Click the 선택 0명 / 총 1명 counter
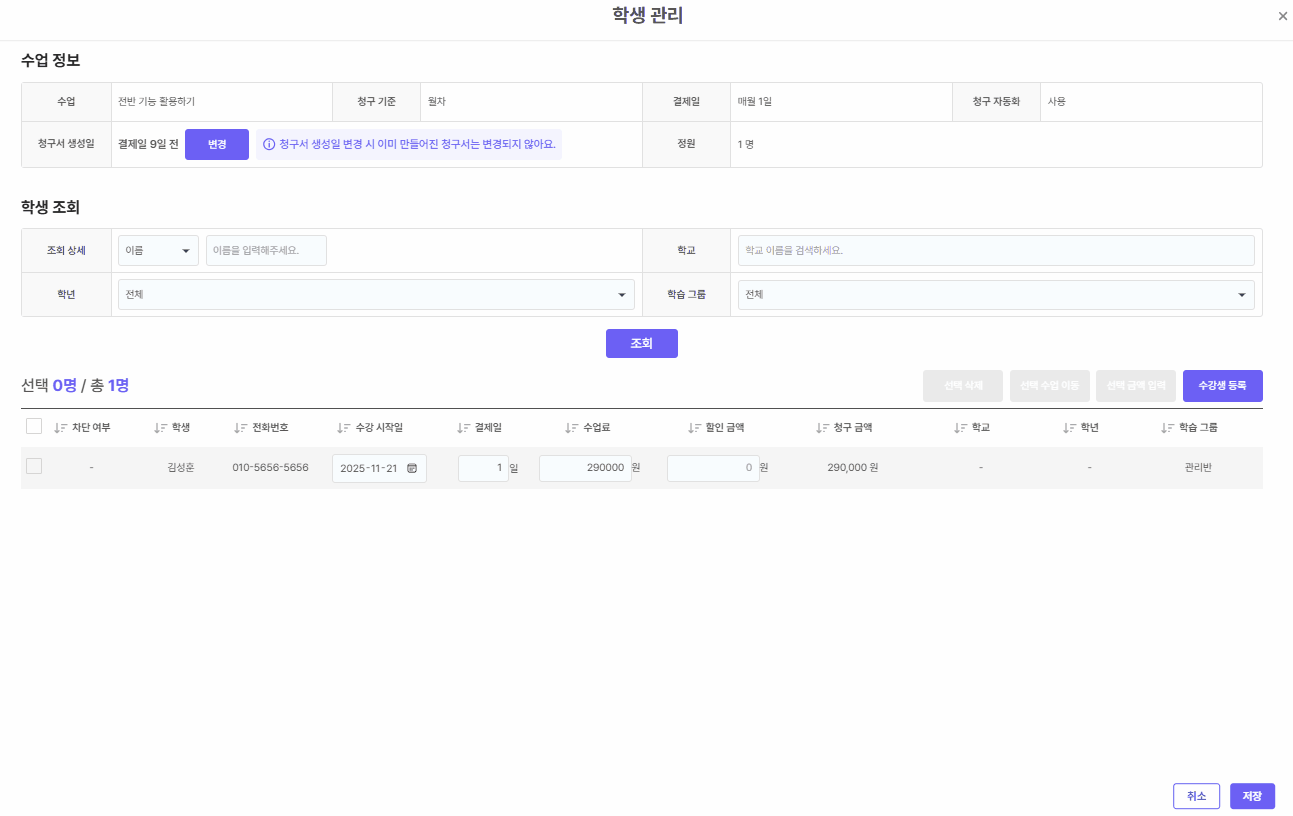Viewport: 1293px width, 816px height. tap(75, 385)
